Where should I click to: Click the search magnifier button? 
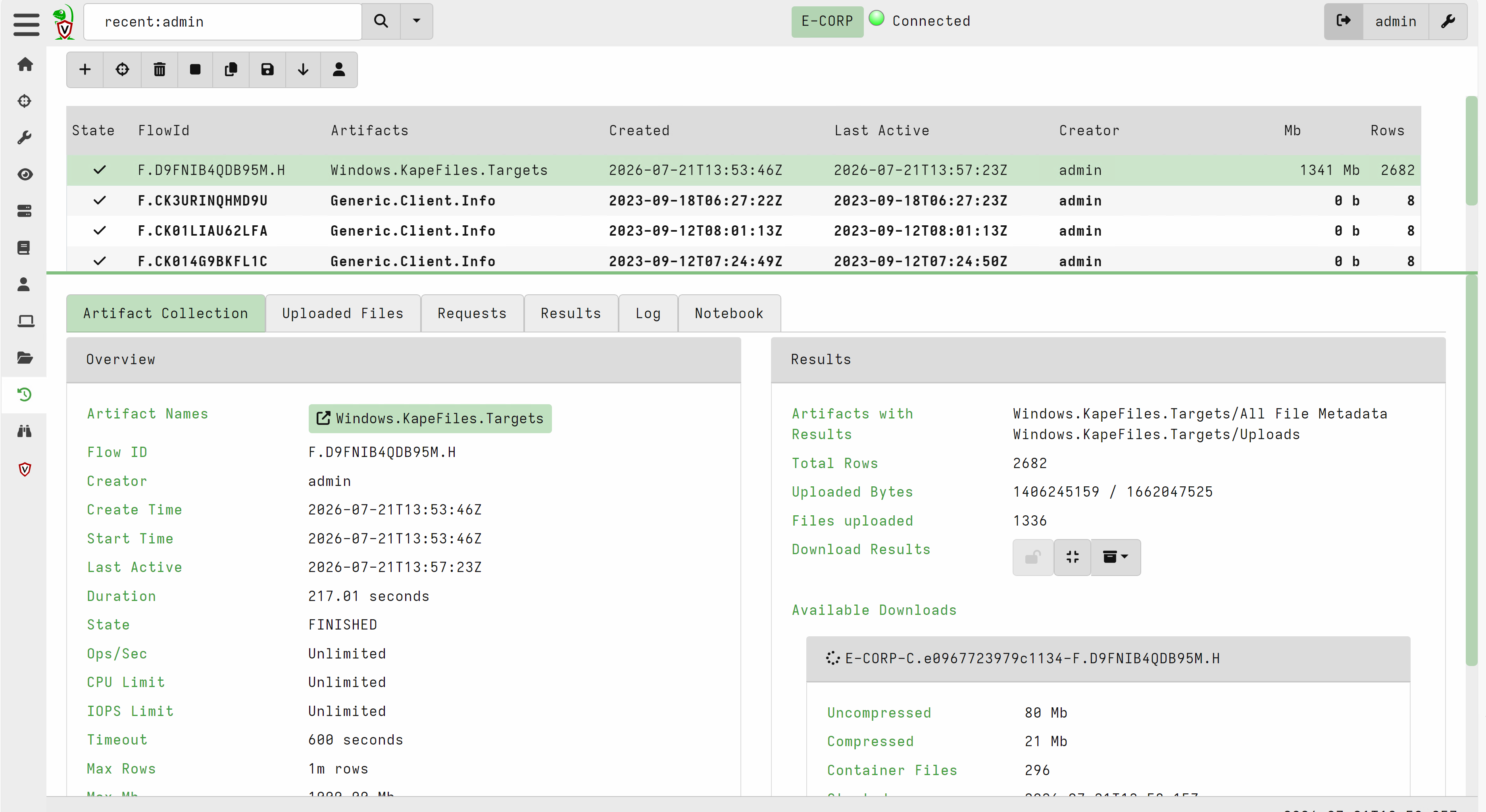381,21
